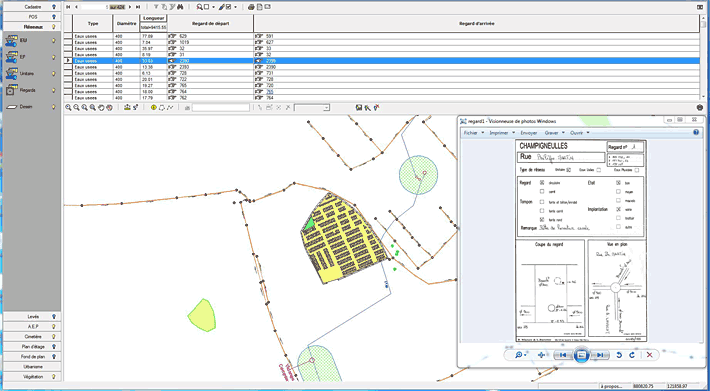This screenshot has width=710, height=391.
Task: Click second zoom magnifier in map toolbar
Action: coord(76,108)
